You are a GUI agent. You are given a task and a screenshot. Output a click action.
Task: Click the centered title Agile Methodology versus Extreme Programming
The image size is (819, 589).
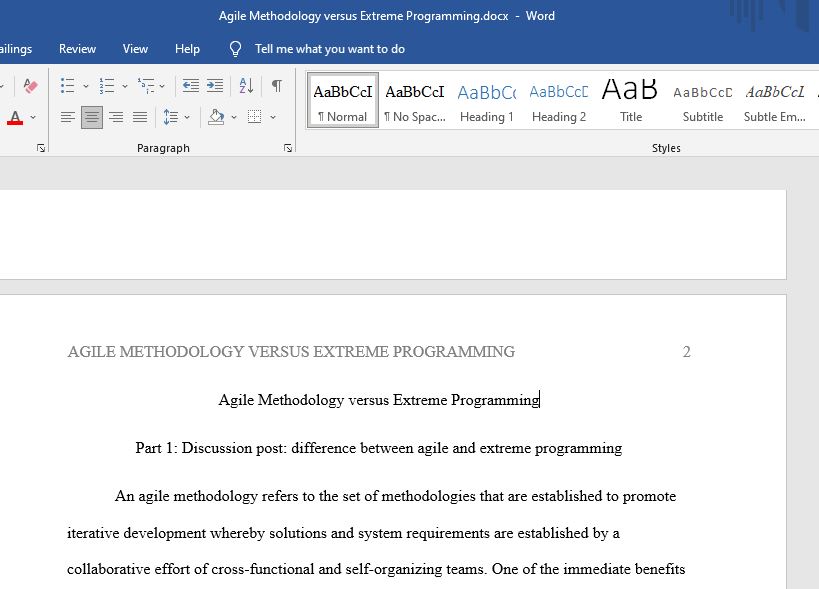click(379, 400)
